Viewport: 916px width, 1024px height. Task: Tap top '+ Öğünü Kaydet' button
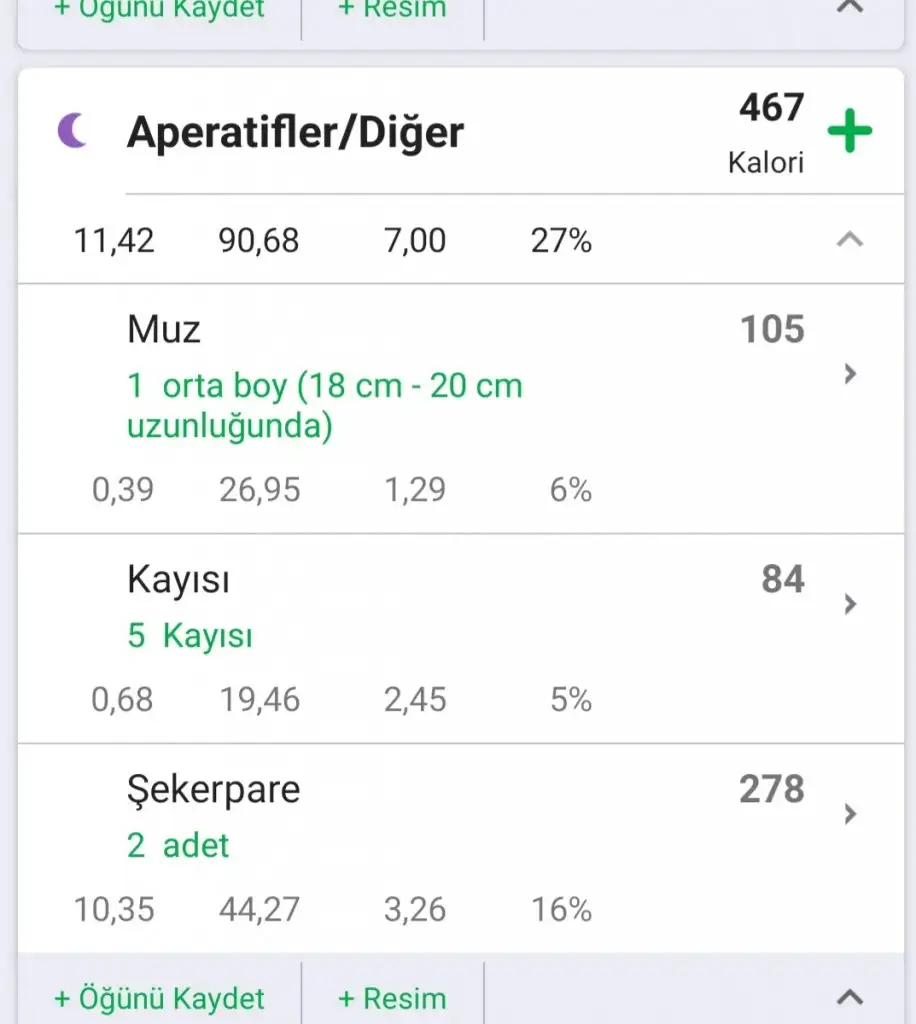click(x=160, y=10)
